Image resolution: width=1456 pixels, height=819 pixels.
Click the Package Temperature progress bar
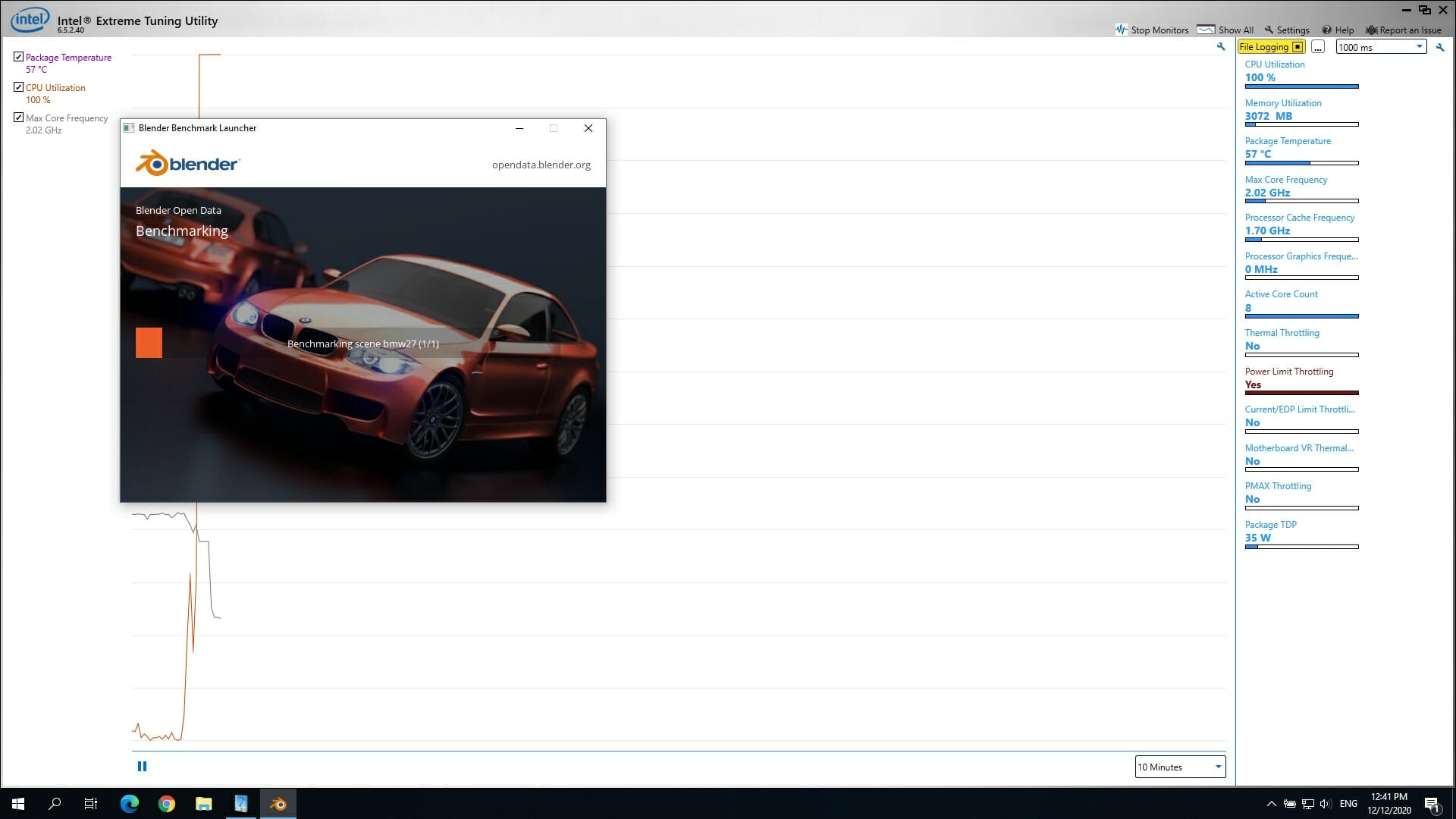1301,163
